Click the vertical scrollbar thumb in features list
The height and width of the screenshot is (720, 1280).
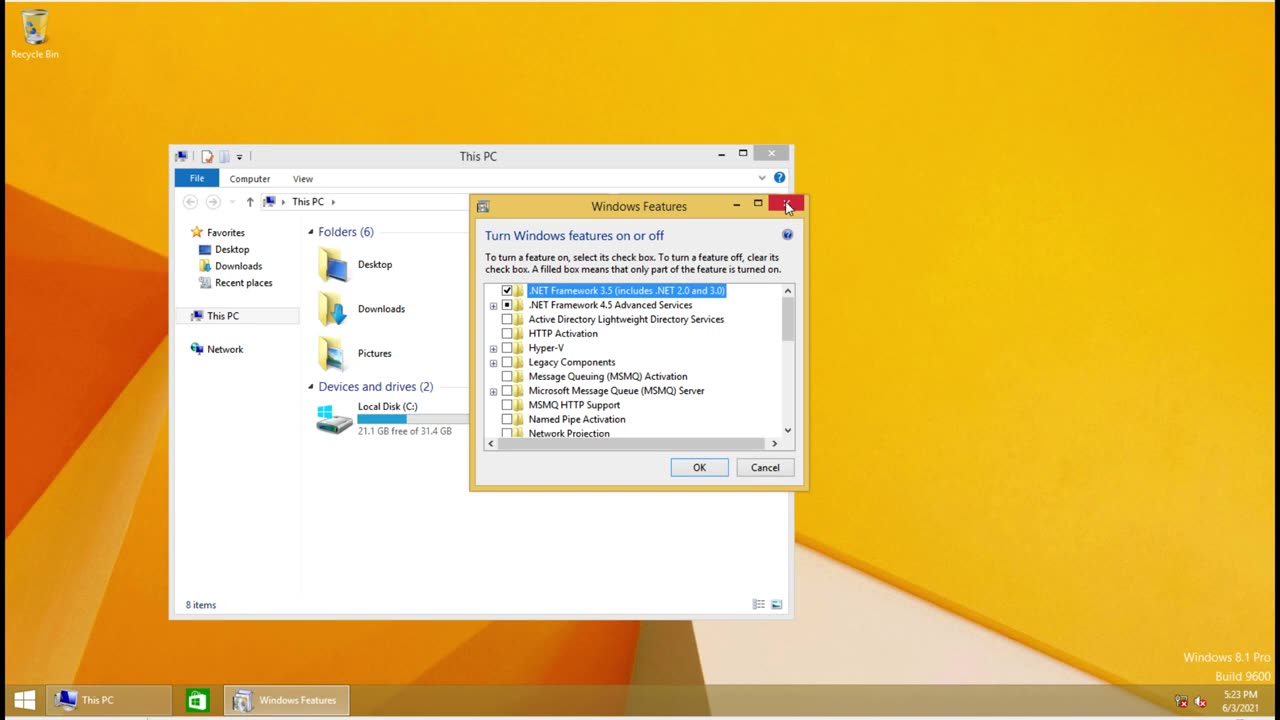pyautogui.click(x=788, y=320)
